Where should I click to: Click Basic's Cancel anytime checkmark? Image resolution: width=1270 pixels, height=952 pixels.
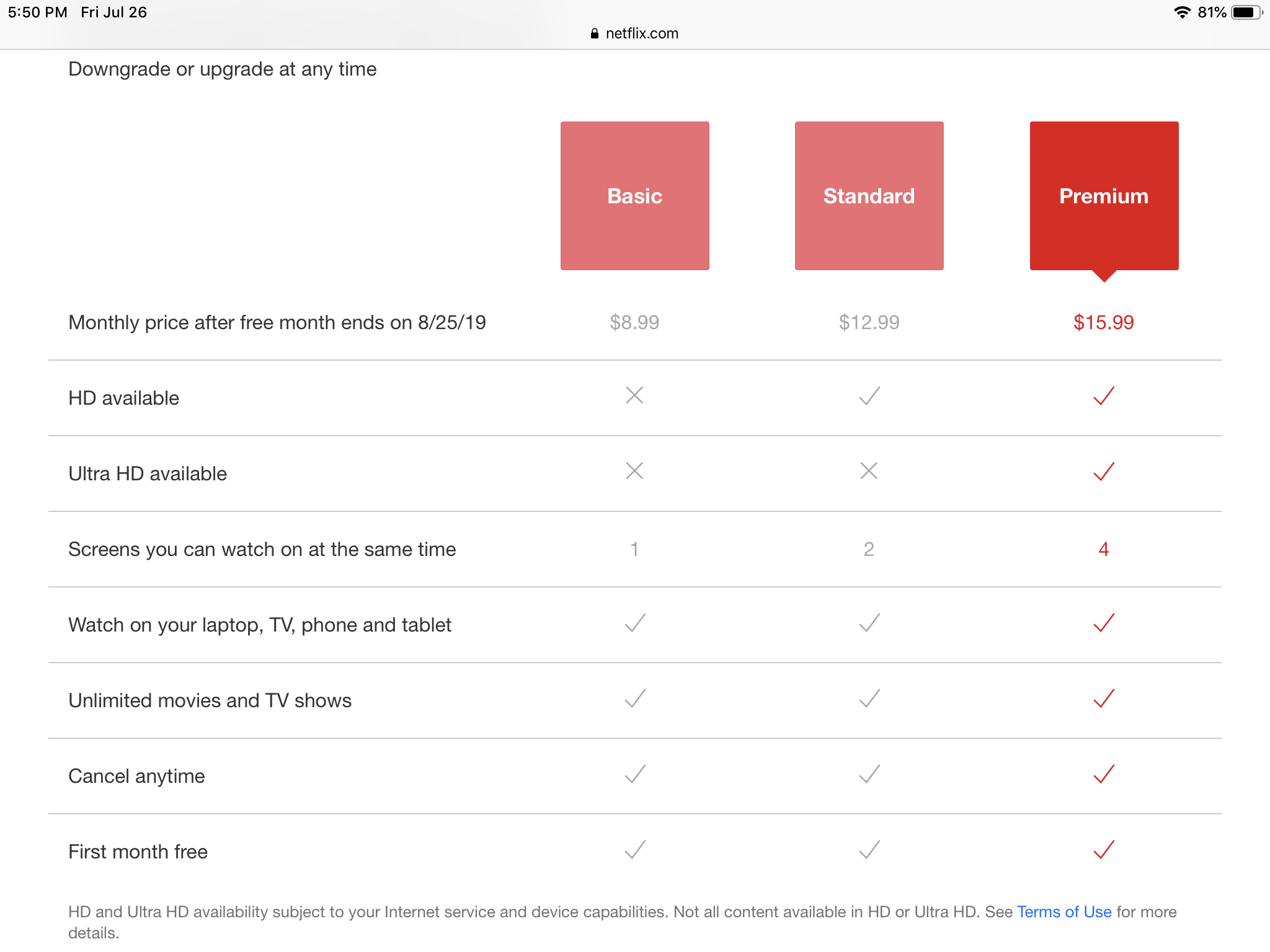pos(635,774)
